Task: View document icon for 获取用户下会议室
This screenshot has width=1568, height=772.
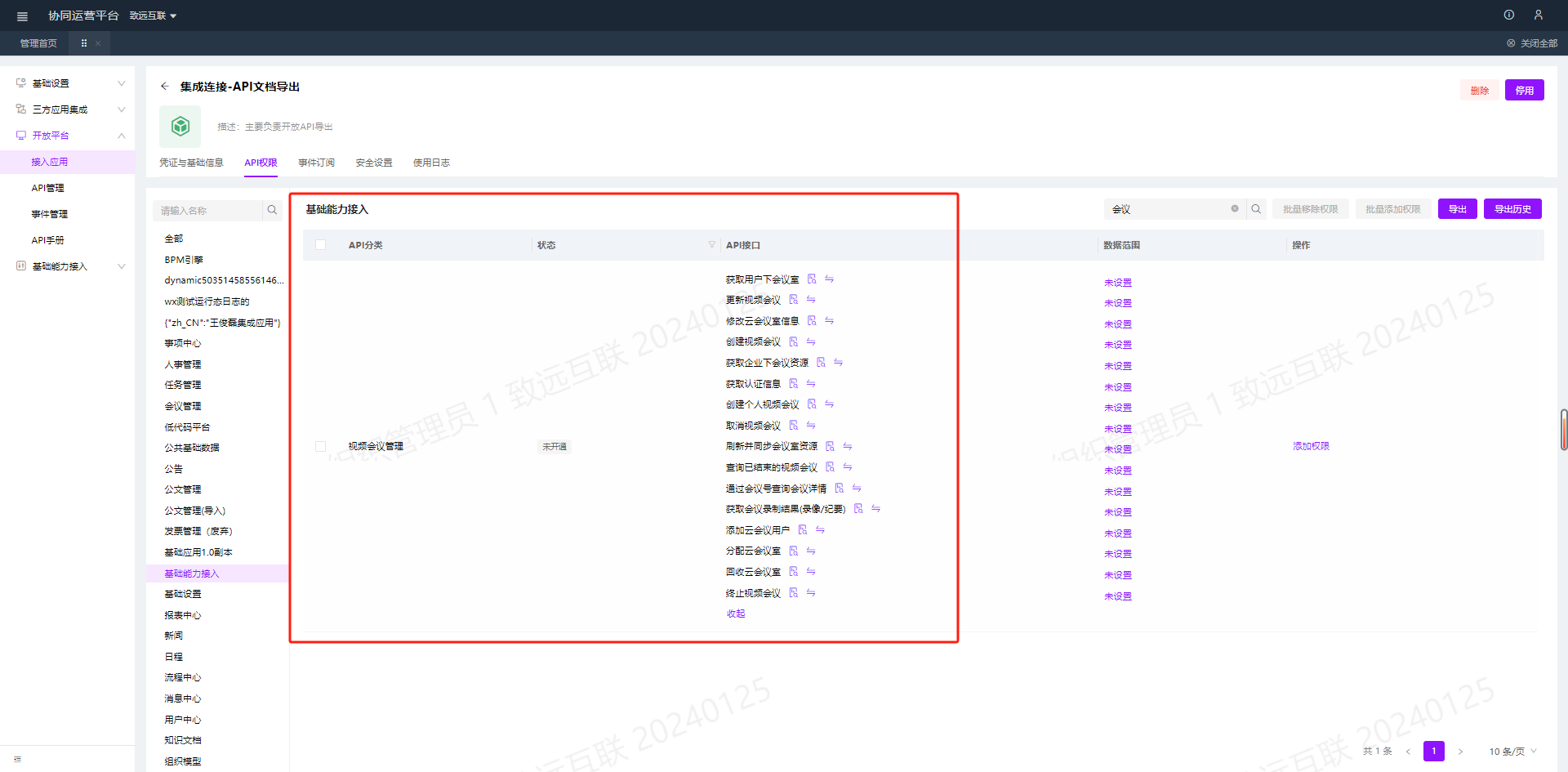Action: point(812,279)
